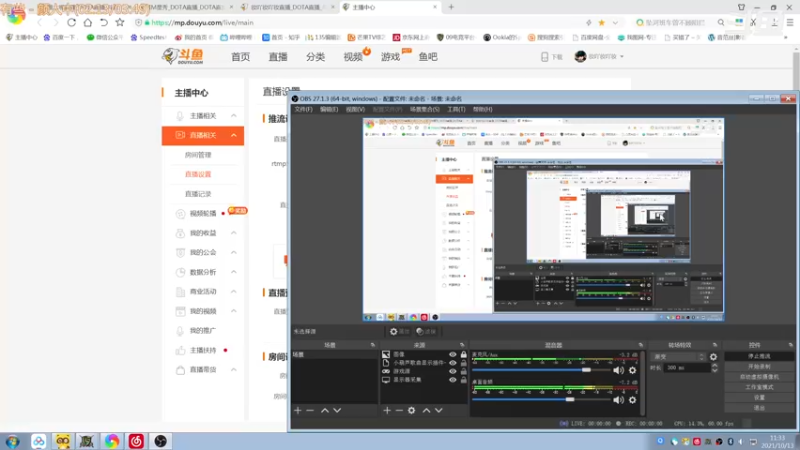The width and height of the screenshot is (800, 450).
Task: Open transition properties gear icon
Action: coord(713,357)
